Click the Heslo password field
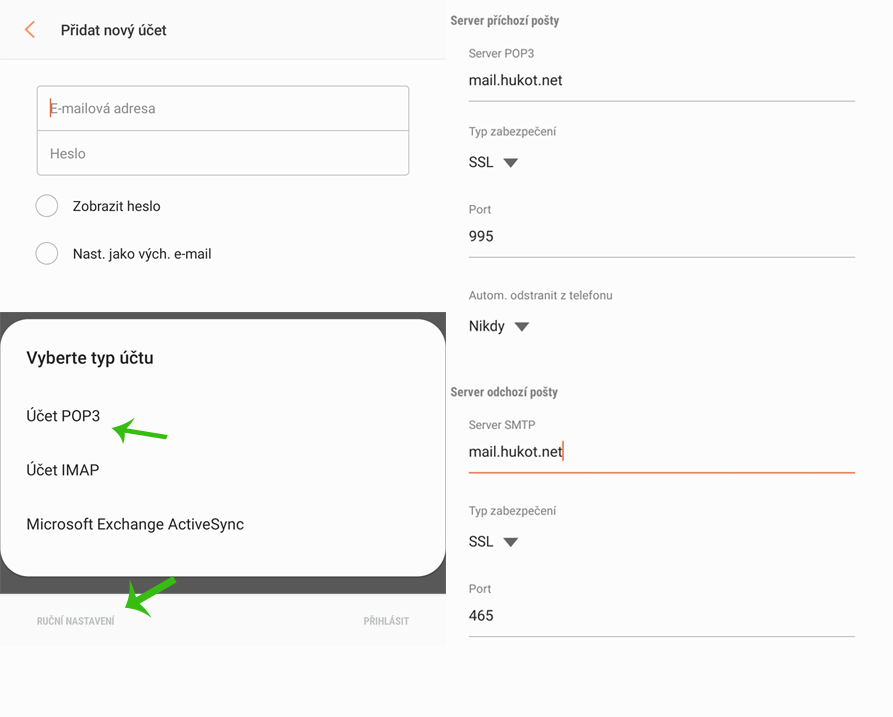Screen dimensions: 893x717 tap(222, 153)
